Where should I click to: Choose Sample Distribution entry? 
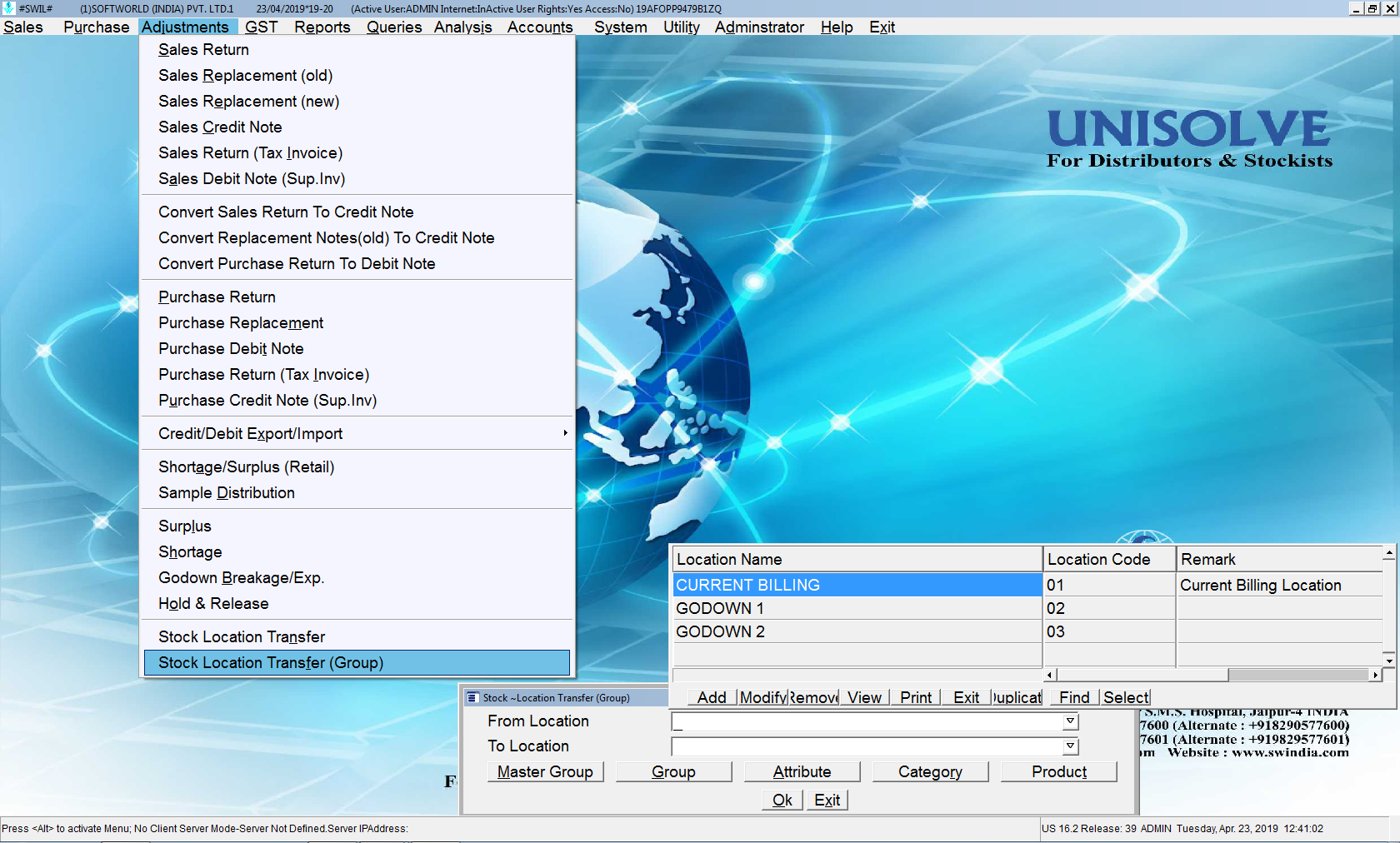pos(357,493)
